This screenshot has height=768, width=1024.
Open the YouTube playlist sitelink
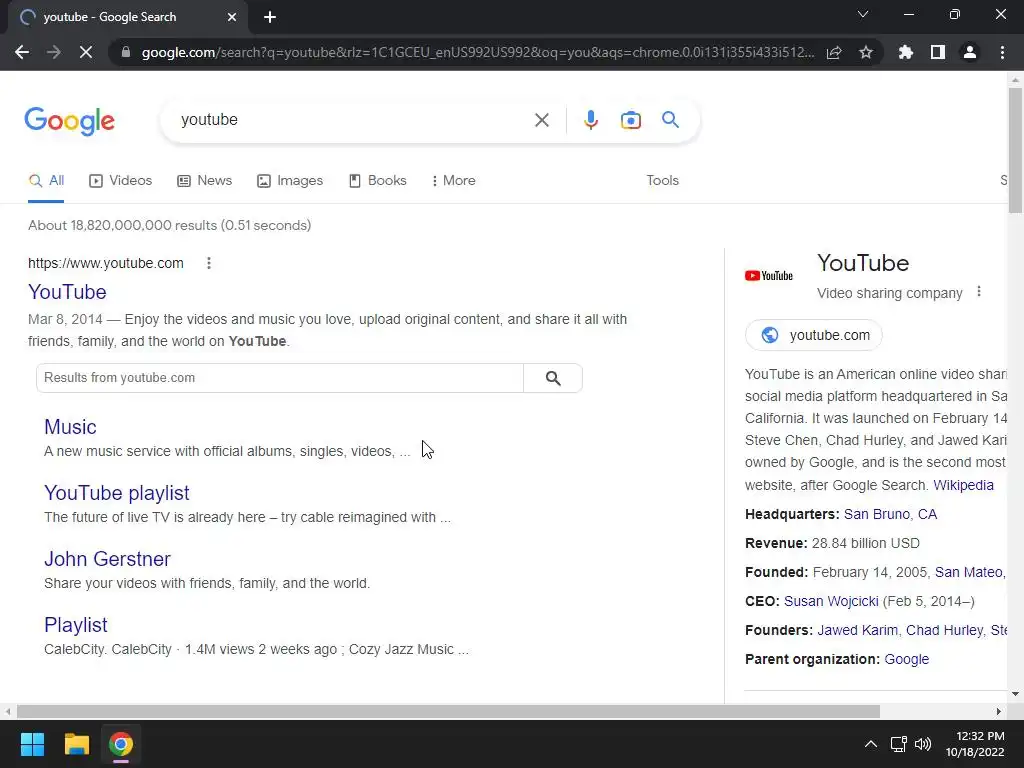117,493
